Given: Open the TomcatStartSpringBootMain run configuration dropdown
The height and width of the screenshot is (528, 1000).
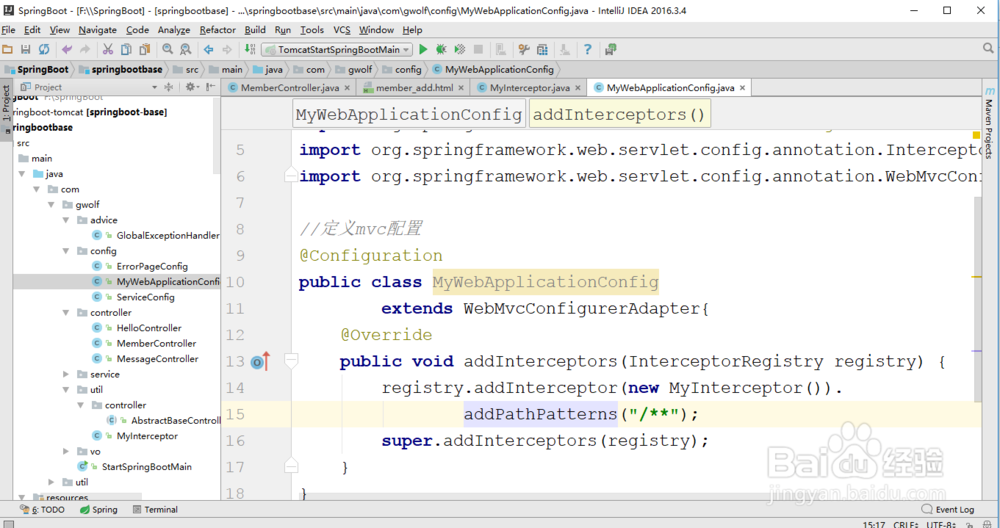Looking at the screenshot, I should [337, 49].
